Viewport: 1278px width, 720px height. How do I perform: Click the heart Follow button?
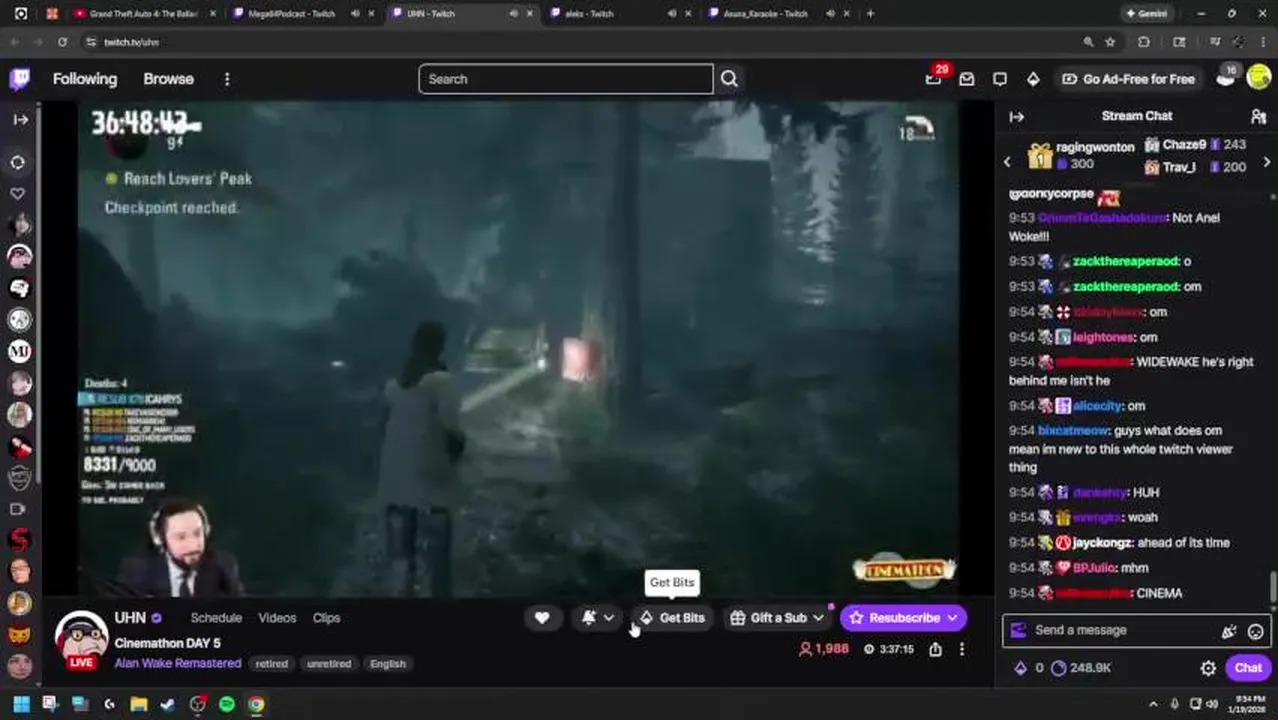coord(542,618)
